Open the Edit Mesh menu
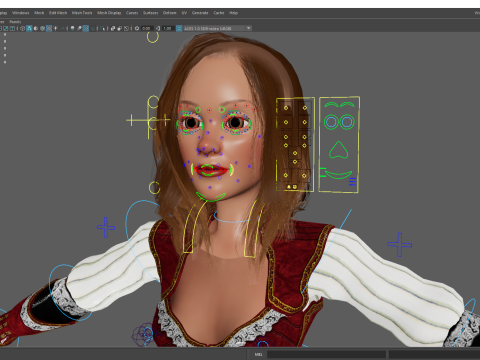This screenshot has height=360, width=480. point(58,13)
